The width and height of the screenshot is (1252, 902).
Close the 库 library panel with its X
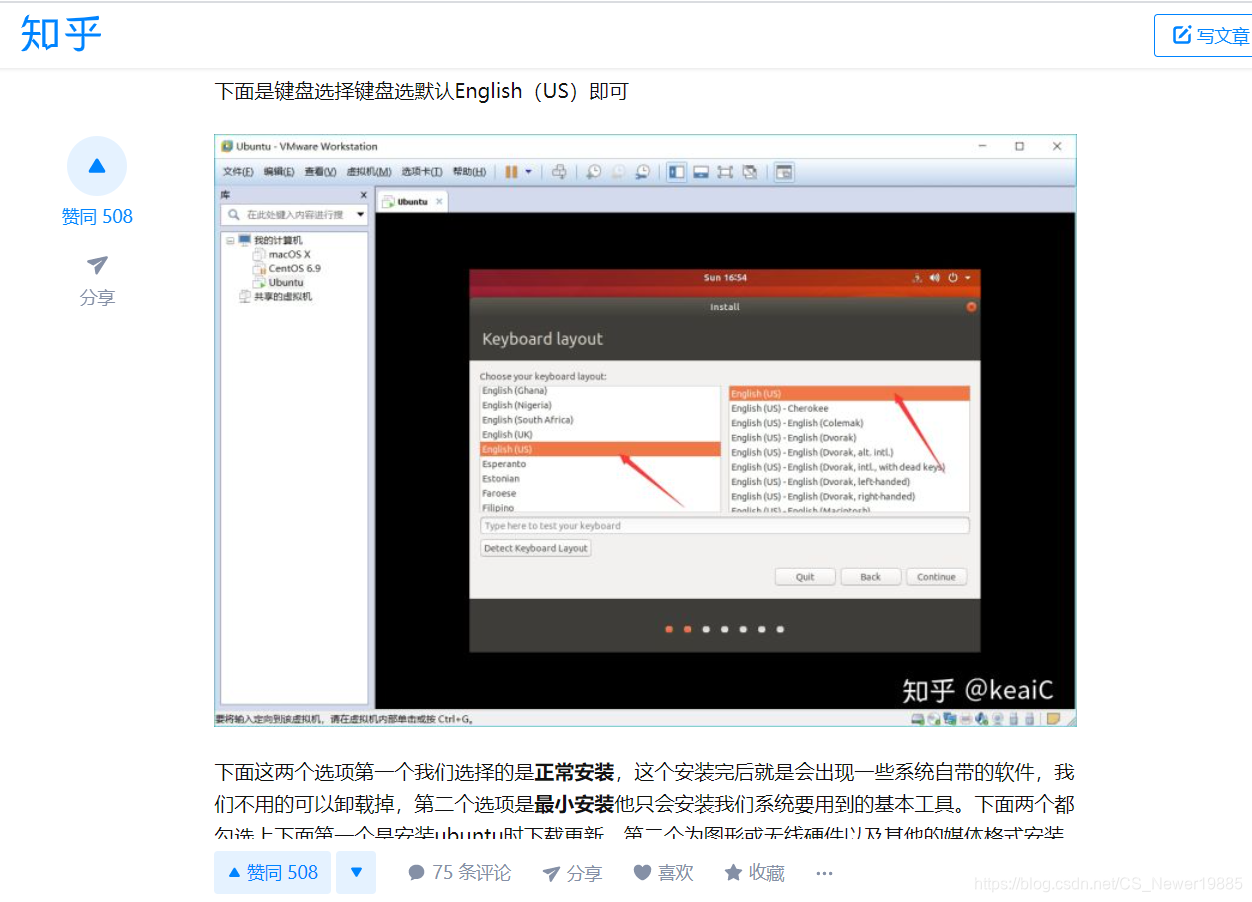coord(363,195)
